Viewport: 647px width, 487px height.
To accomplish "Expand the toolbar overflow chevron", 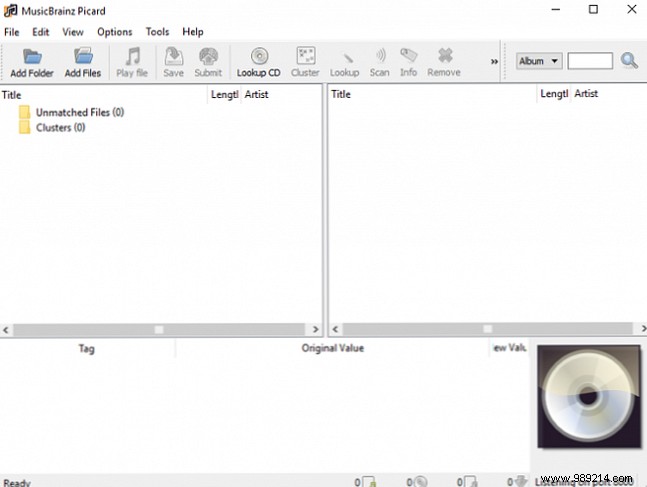I will (494, 61).
